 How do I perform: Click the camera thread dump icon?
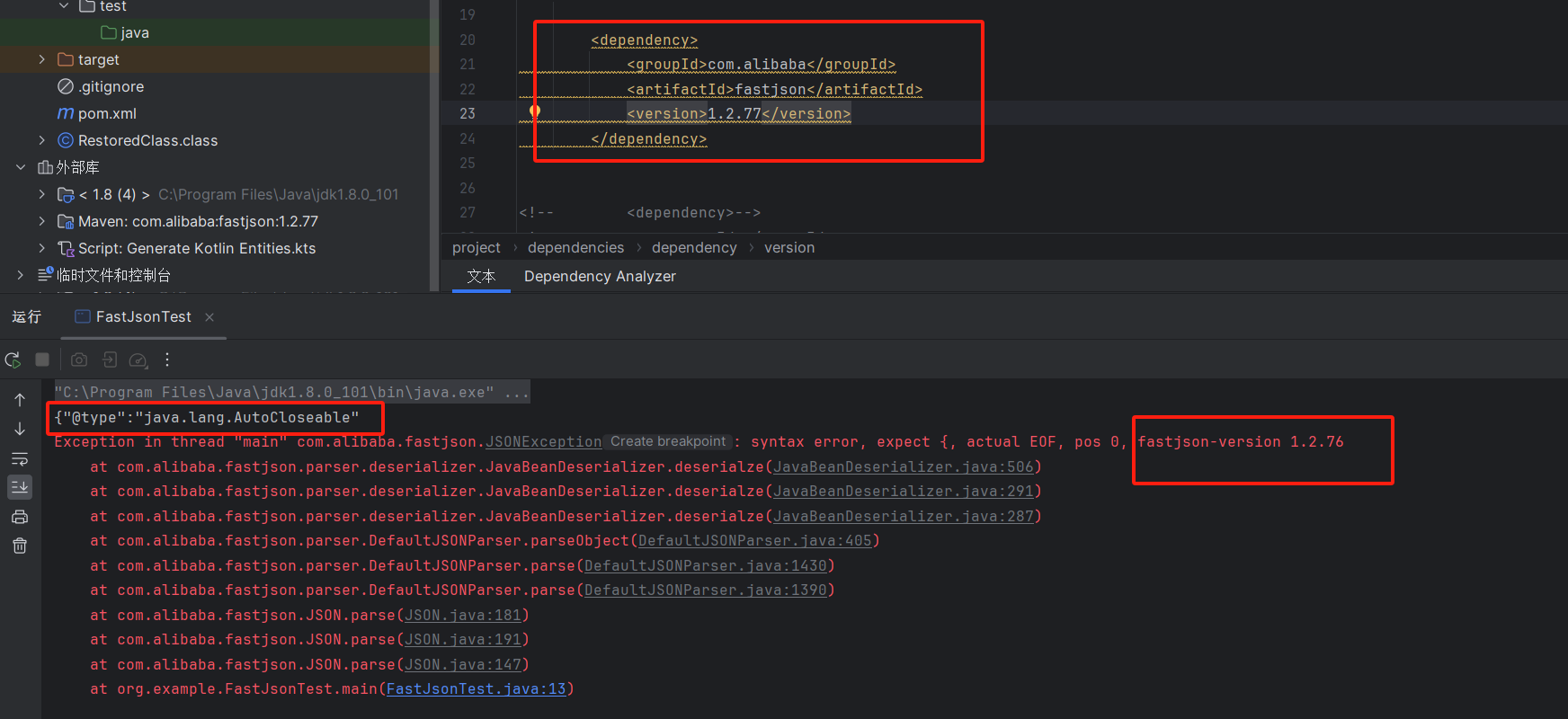[x=79, y=359]
